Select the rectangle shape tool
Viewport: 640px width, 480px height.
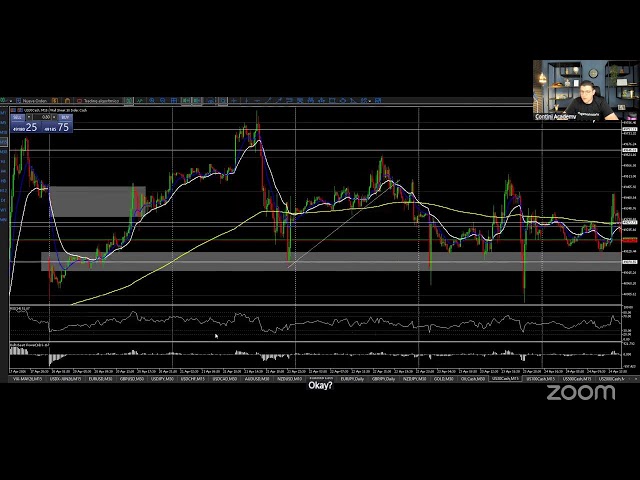point(331,100)
